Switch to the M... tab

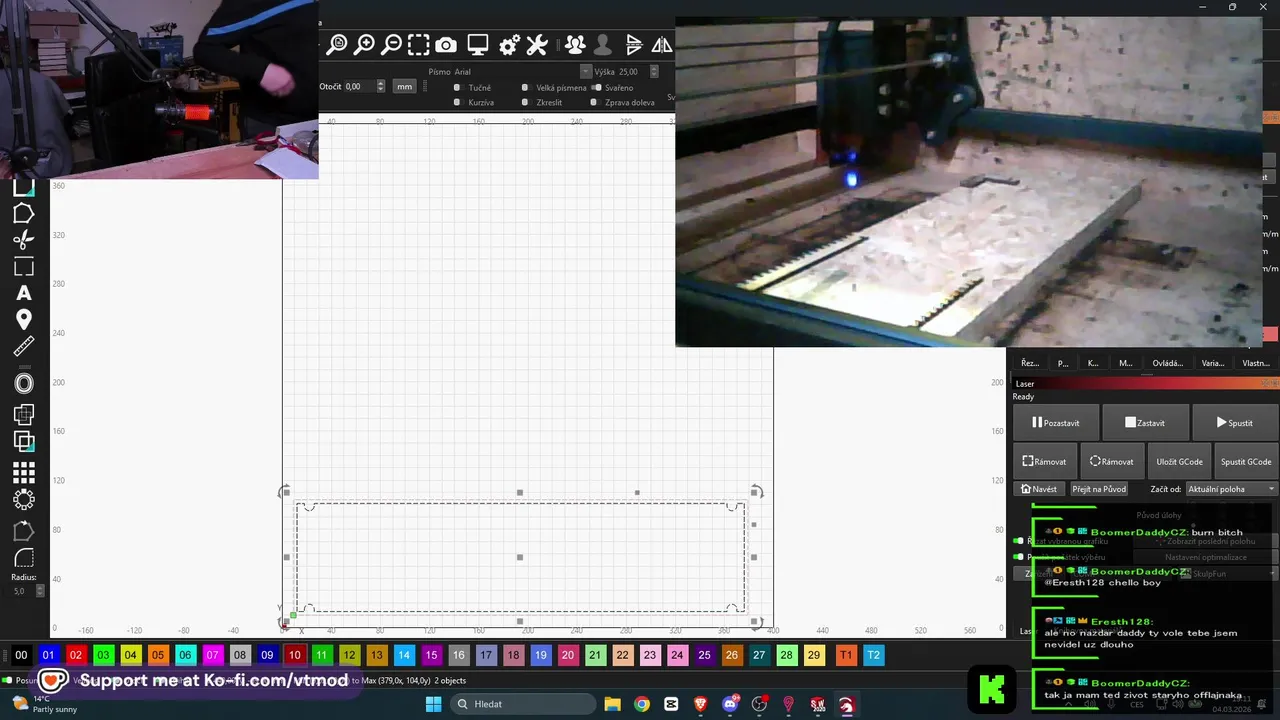click(x=1125, y=364)
